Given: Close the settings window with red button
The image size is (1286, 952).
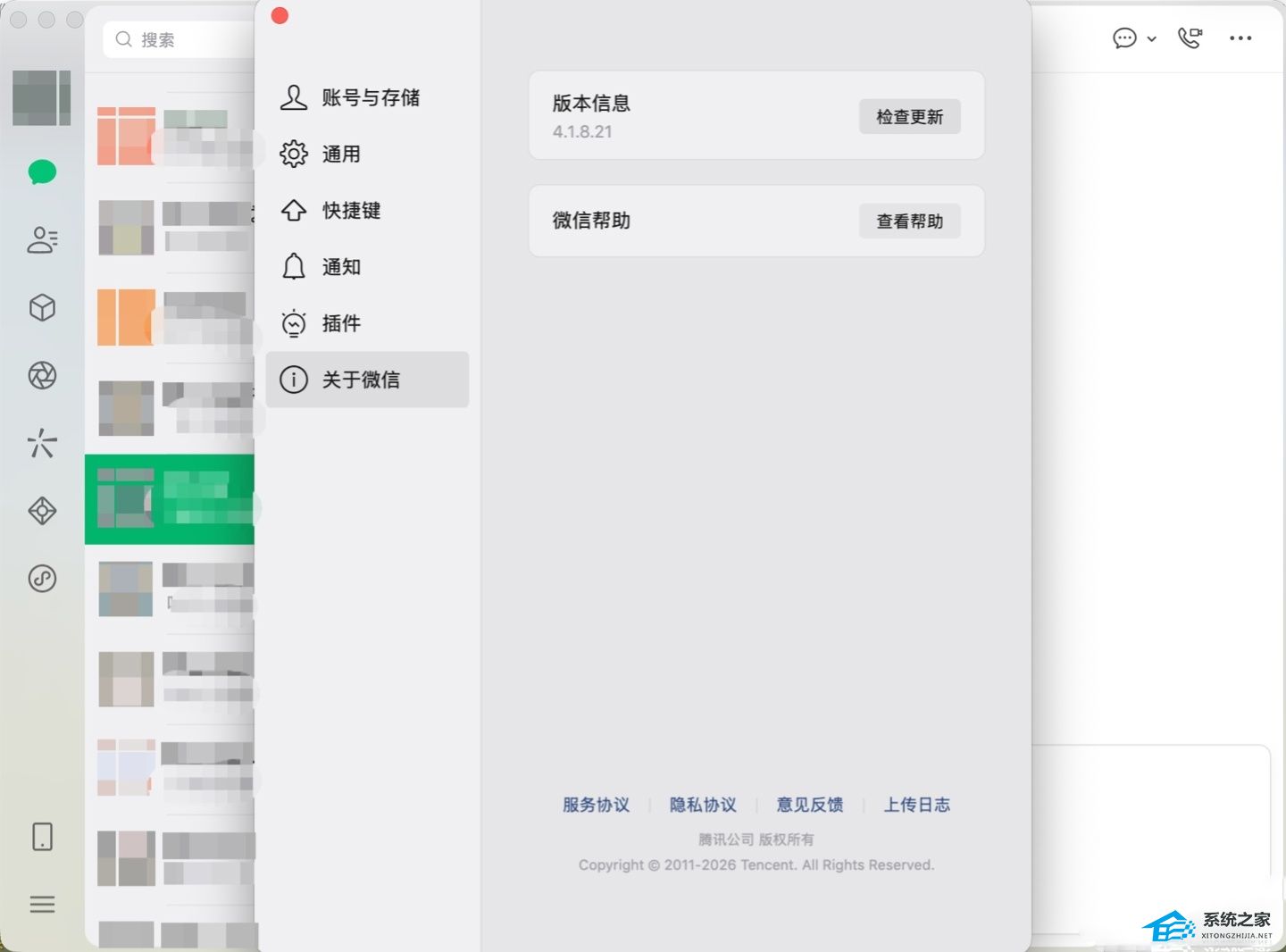Looking at the screenshot, I should click(x=280, y=16).
